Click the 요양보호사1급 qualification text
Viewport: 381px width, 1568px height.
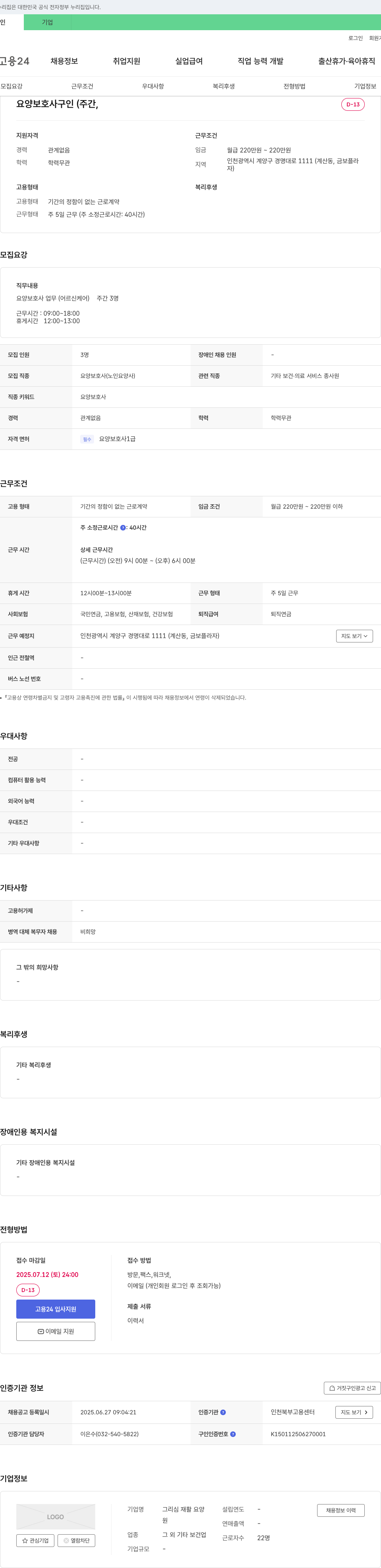pos(117,439)
